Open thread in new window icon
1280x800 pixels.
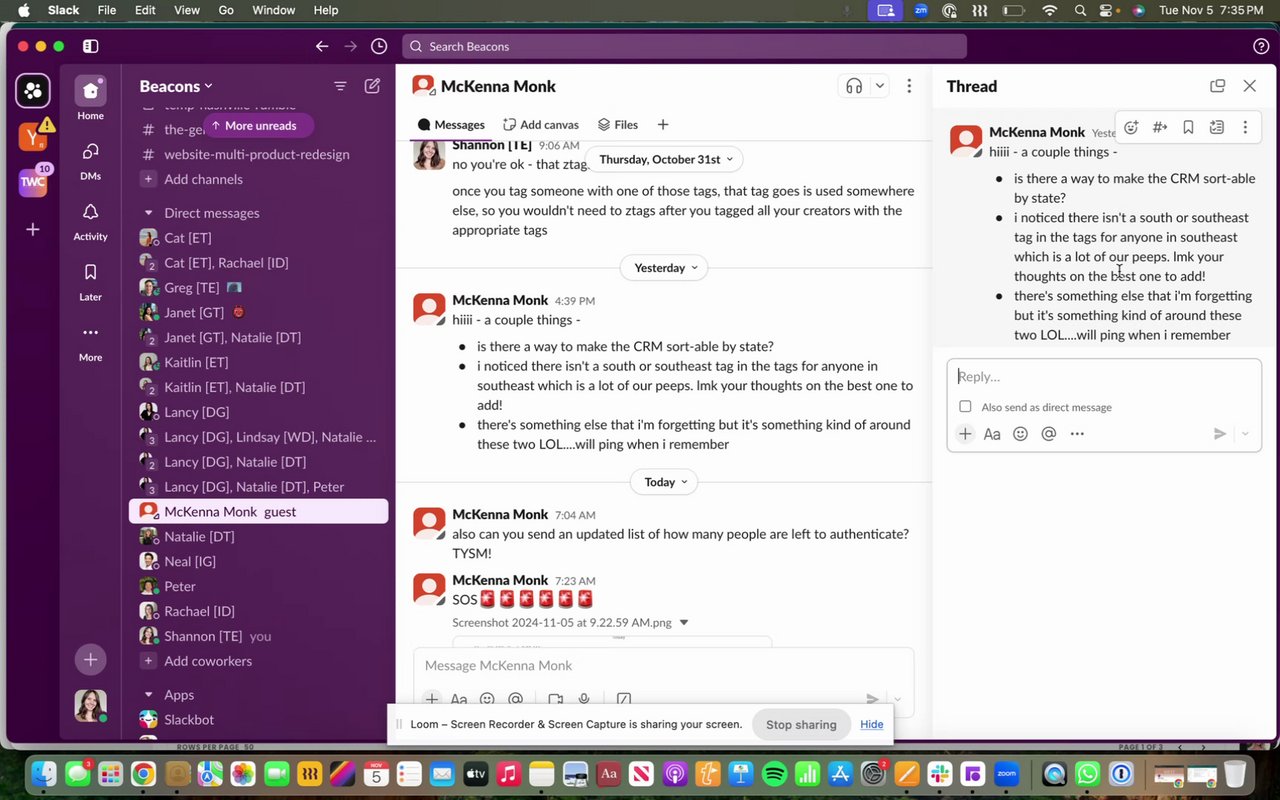[1217, 86]
